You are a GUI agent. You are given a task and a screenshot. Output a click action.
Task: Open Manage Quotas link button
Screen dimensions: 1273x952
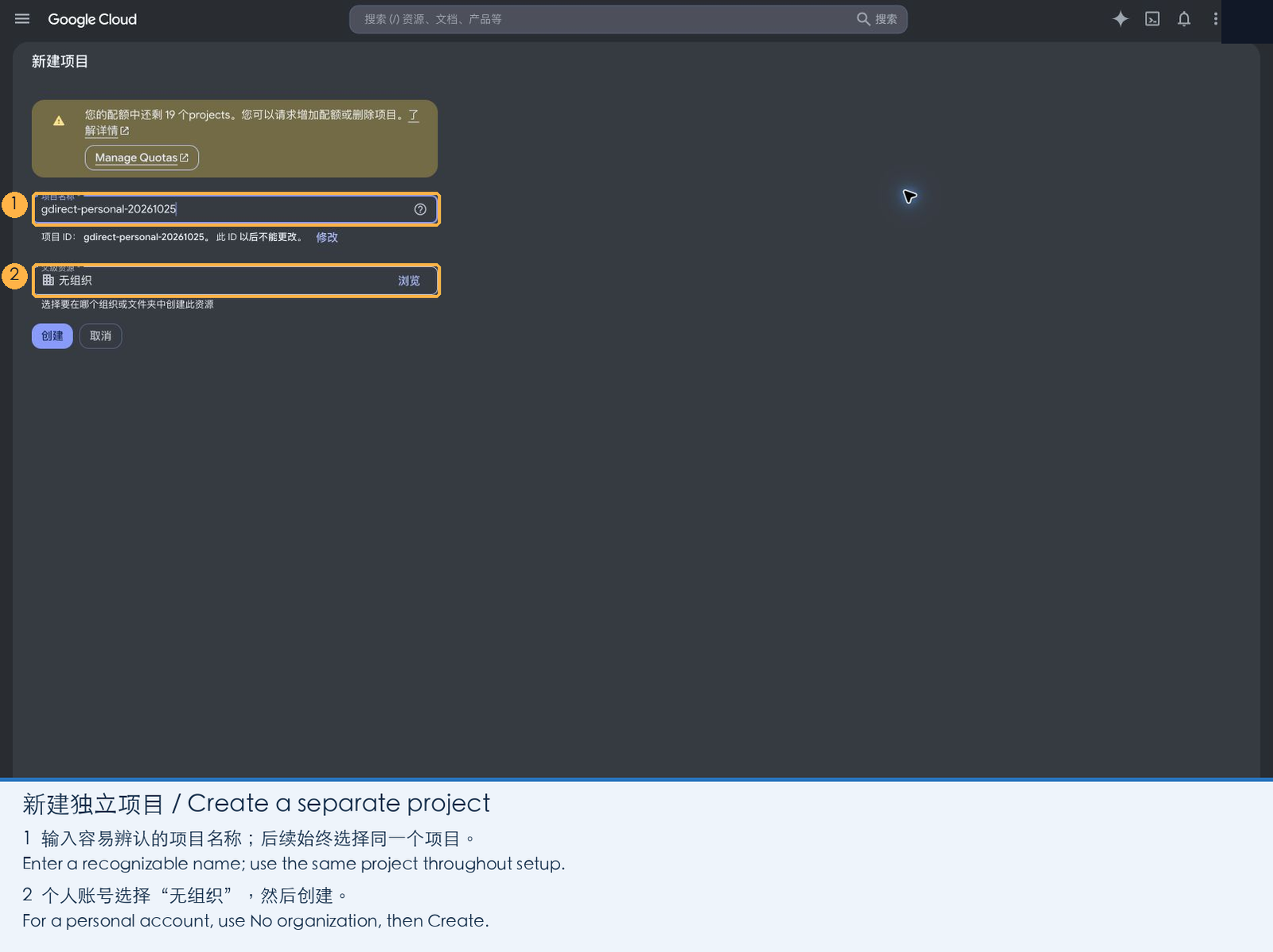[x=142, y=157]
